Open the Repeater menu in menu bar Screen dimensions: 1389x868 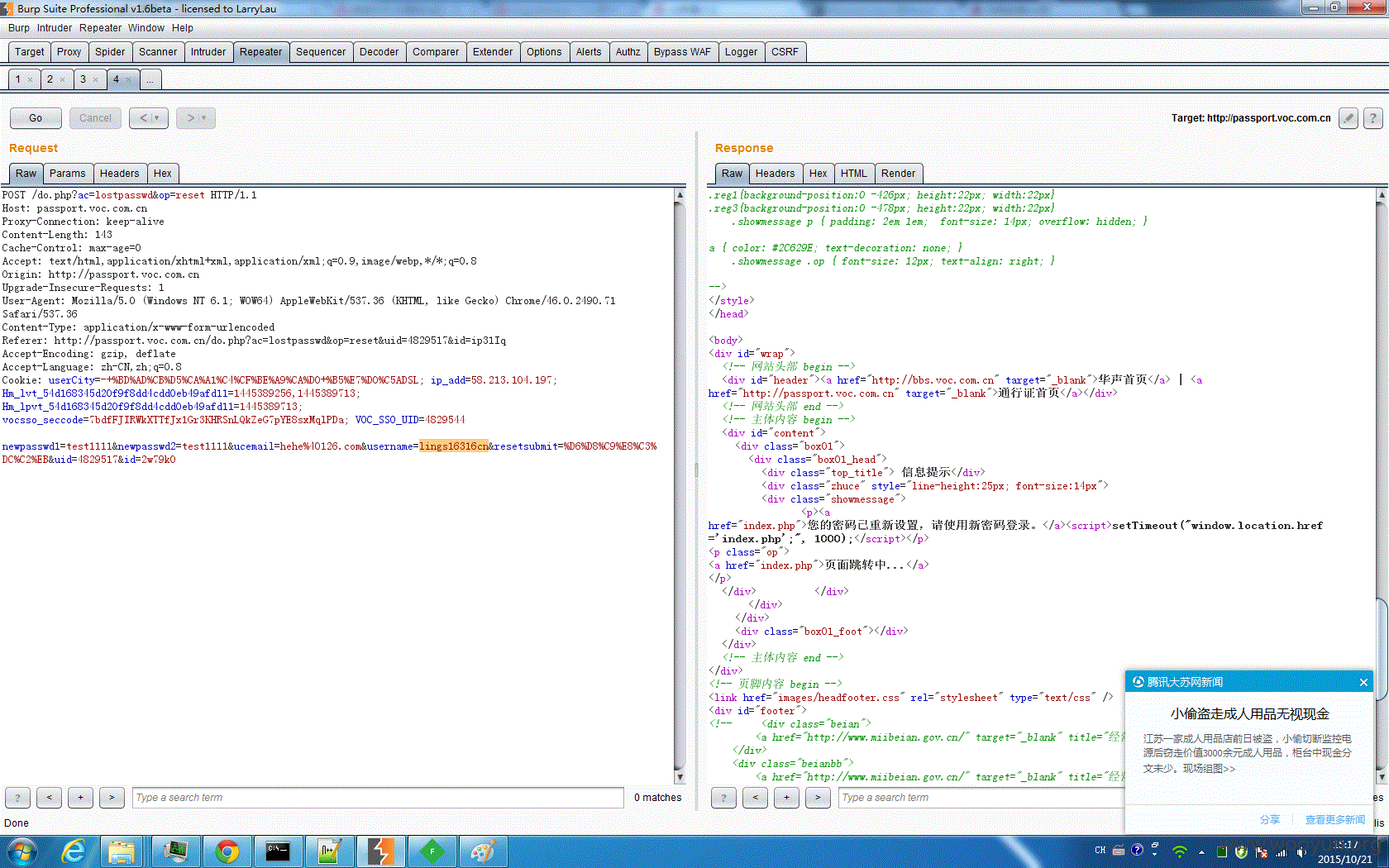click(x=101, y=28)
